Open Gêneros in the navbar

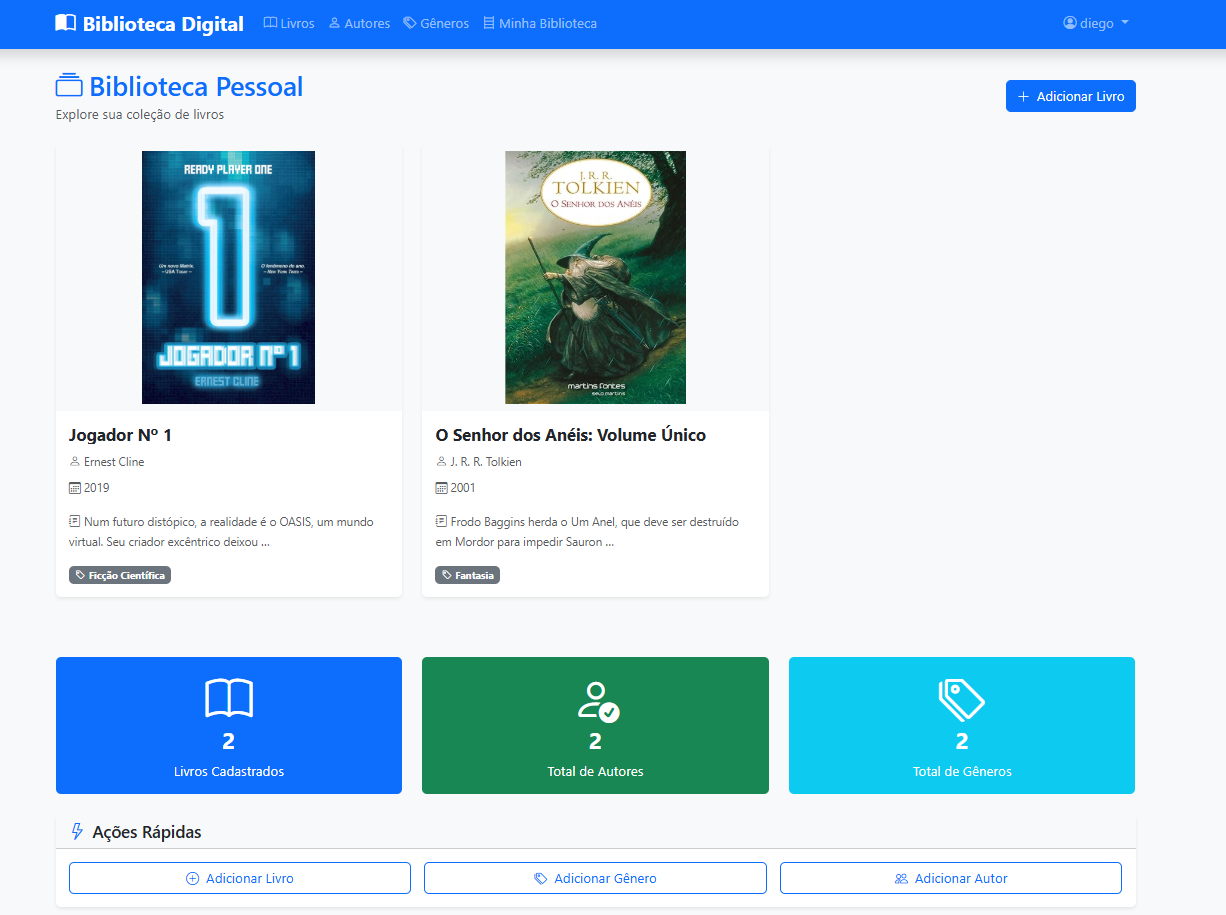(x=436, y=23)
